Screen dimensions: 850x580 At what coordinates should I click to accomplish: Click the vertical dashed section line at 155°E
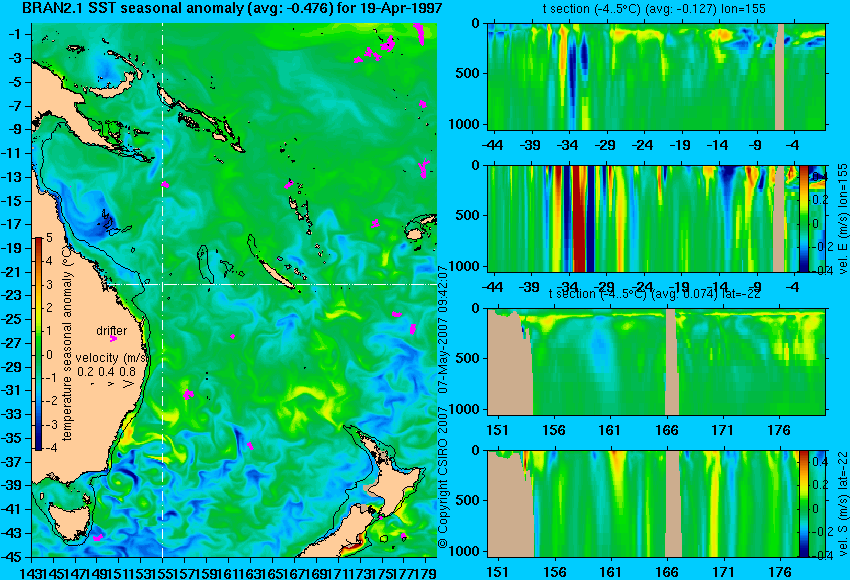click(x=163, y=290)
